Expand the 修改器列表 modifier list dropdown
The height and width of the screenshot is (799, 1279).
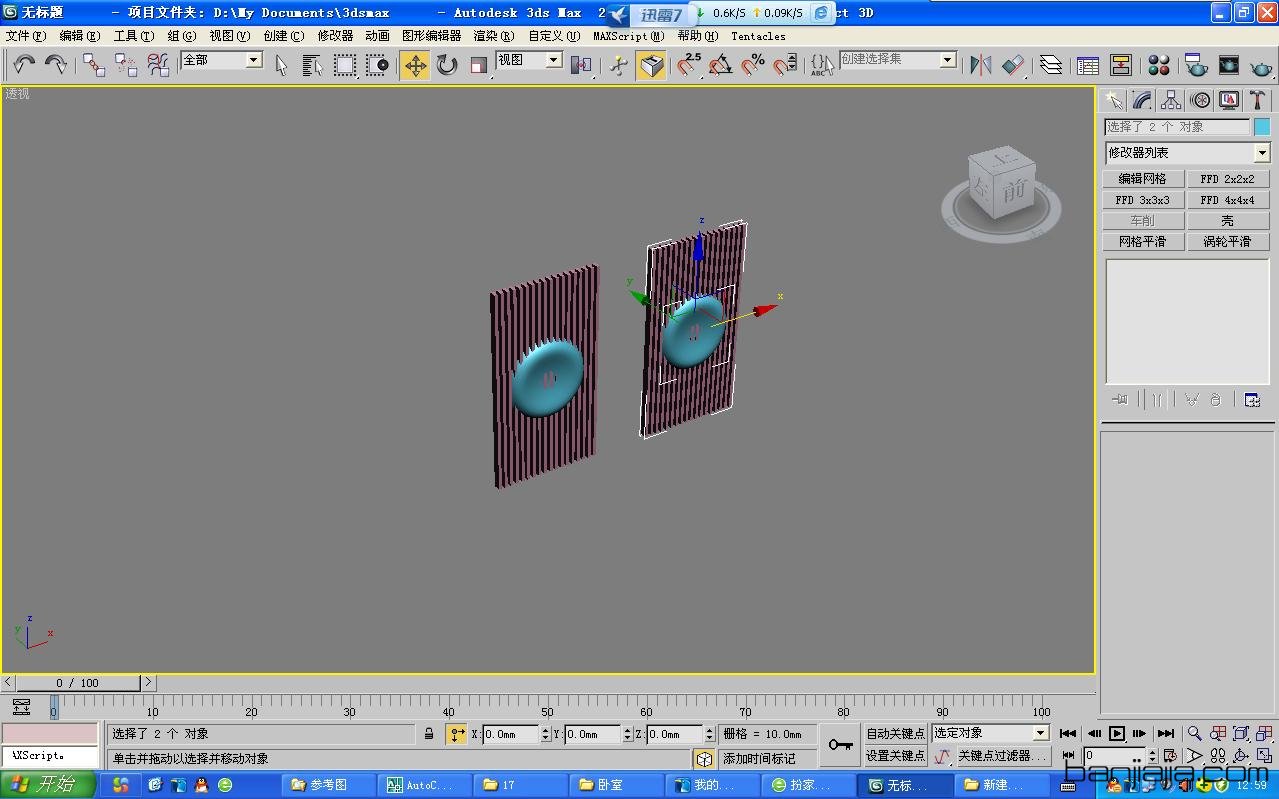1262,153
